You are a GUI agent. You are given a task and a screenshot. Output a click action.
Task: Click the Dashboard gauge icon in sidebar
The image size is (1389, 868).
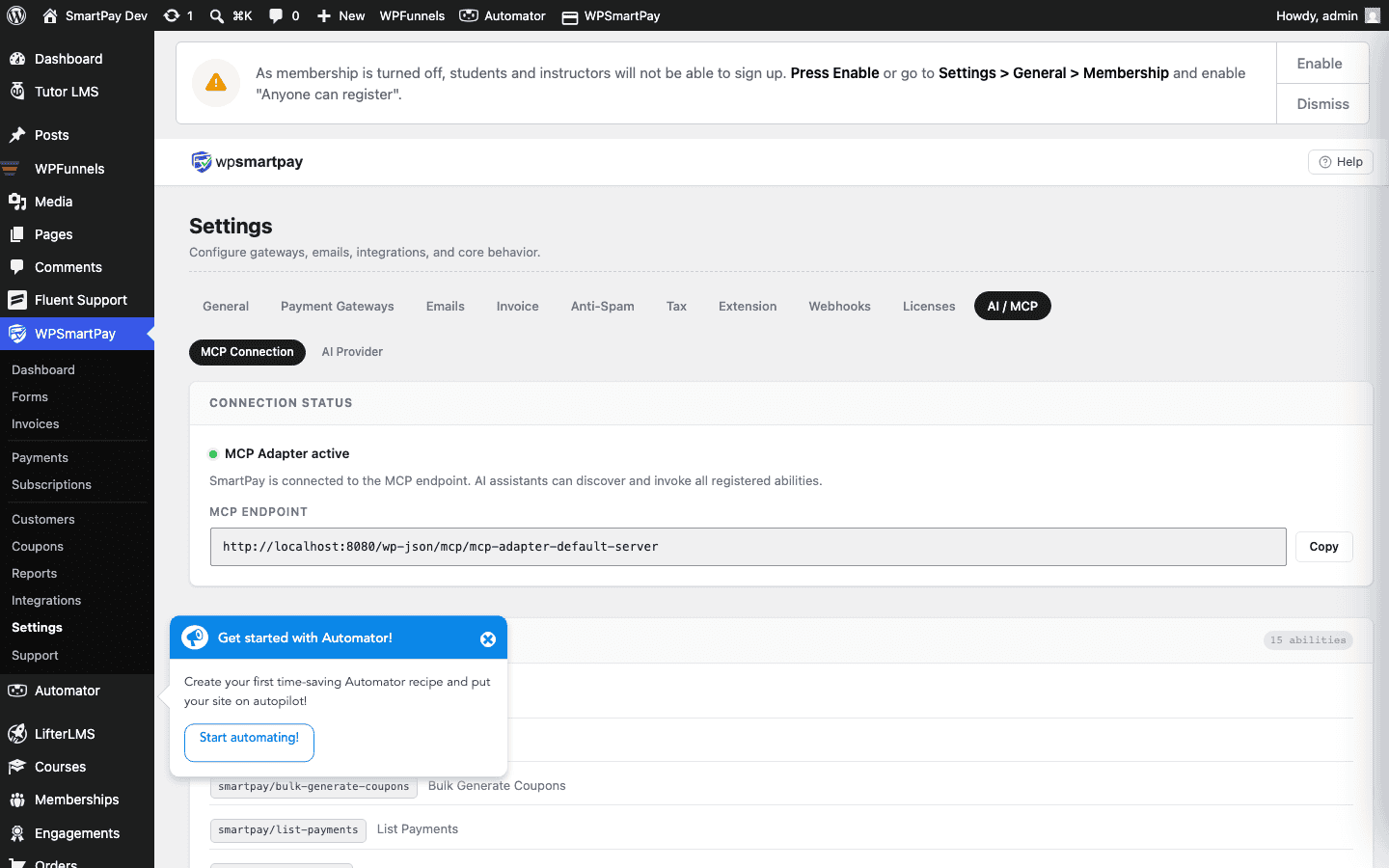[17, 59]
